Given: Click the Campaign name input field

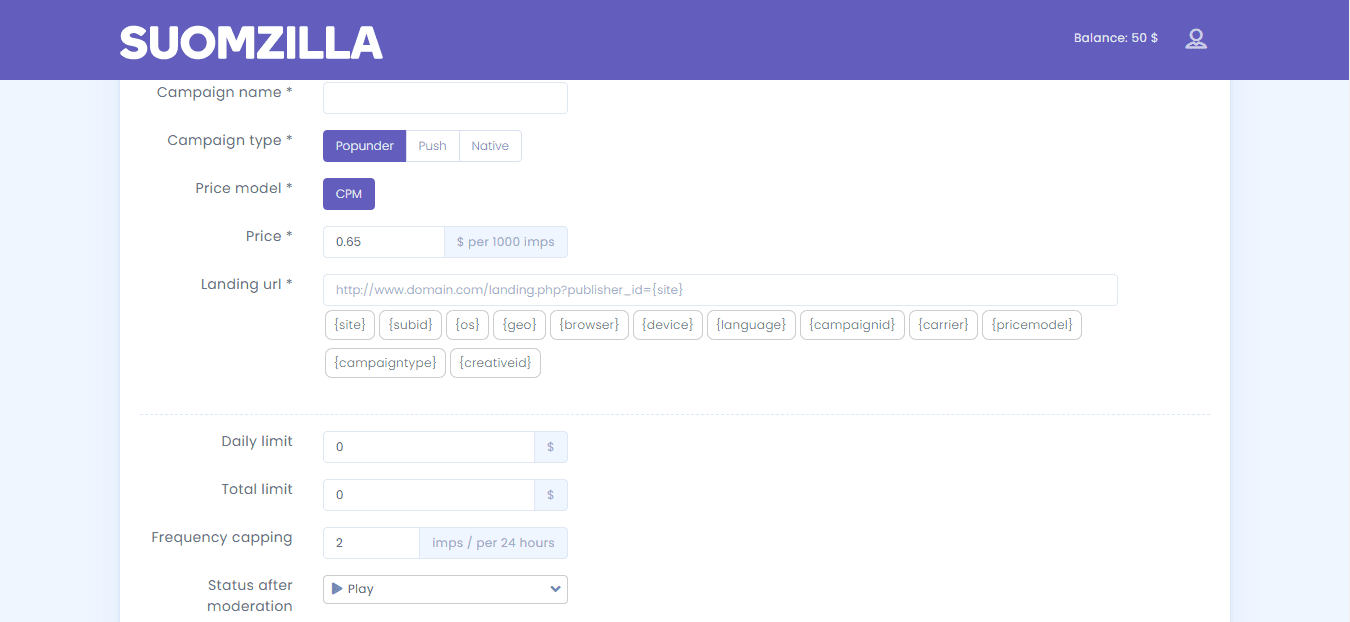Looking at the screenshot, I should [x=445, y=97].
